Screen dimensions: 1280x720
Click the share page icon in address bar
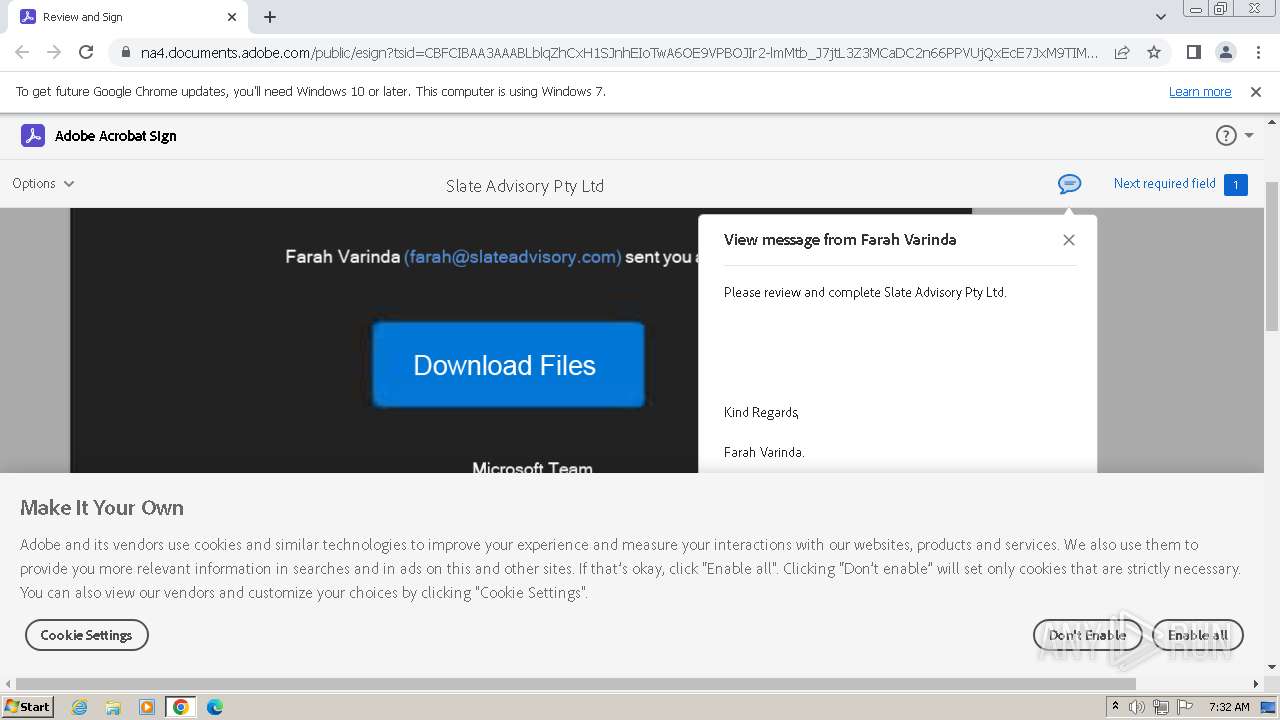[x=1122, y=52]
